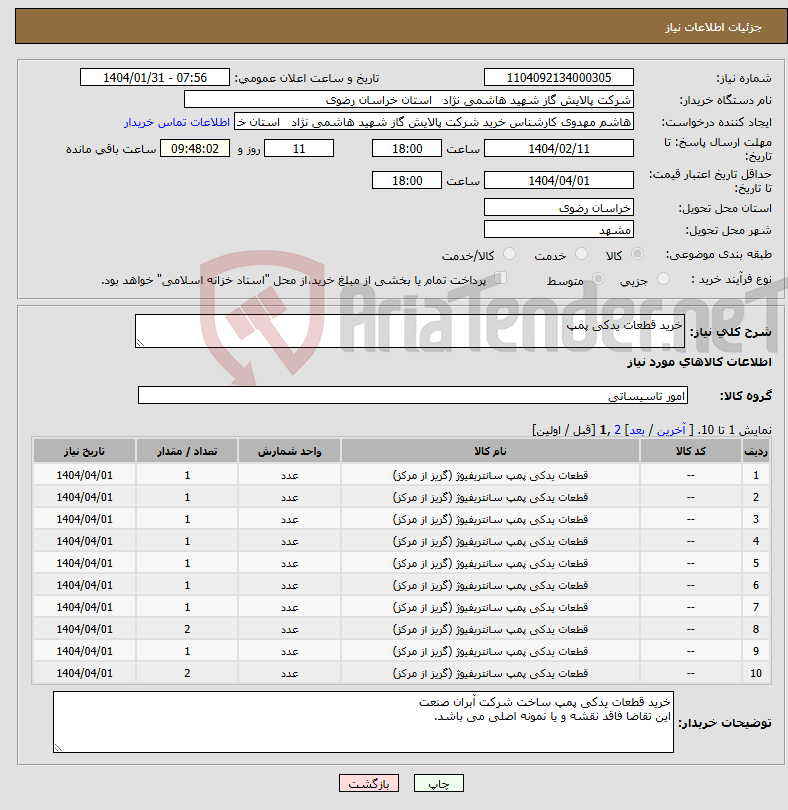Click the چاپ print button
This screenshot has width=788, height=810.
439,783
